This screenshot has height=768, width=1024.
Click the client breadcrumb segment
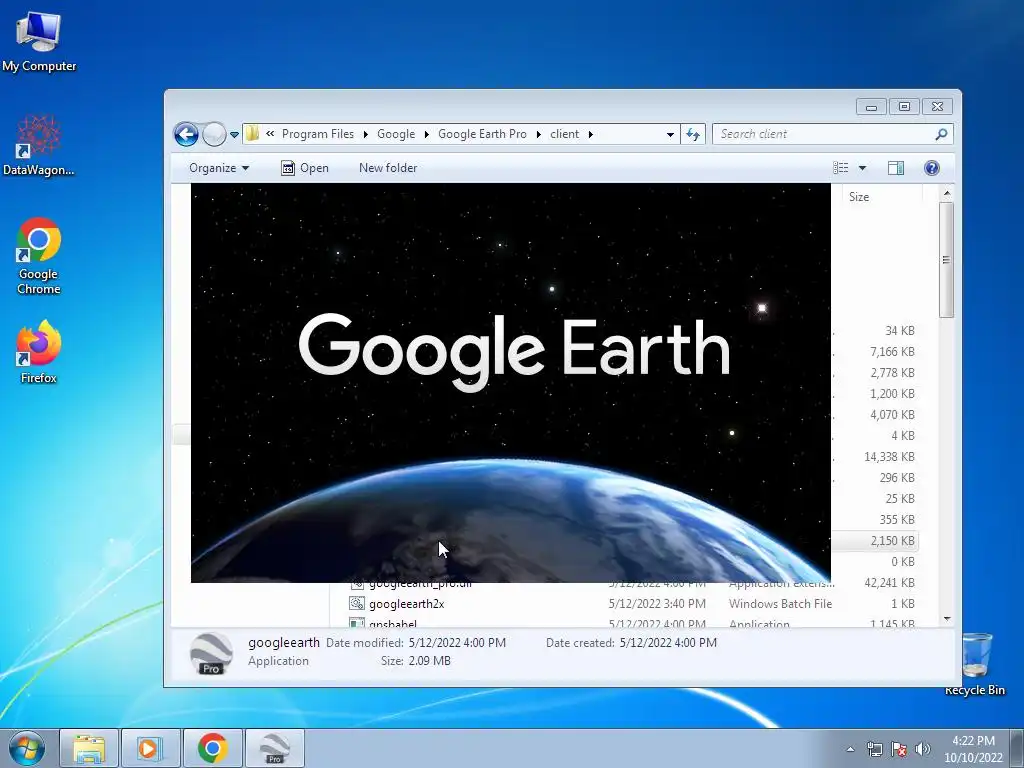564,134
